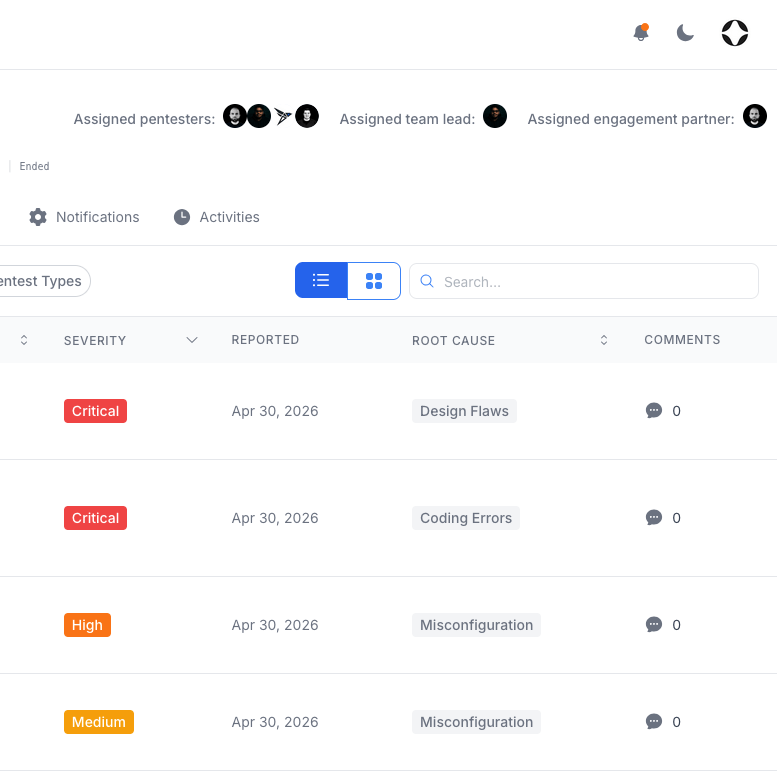The height and width of the screenshot is (774, 777).
Task: Click reported date in High severity row
Action: click(x=275, y=625)
